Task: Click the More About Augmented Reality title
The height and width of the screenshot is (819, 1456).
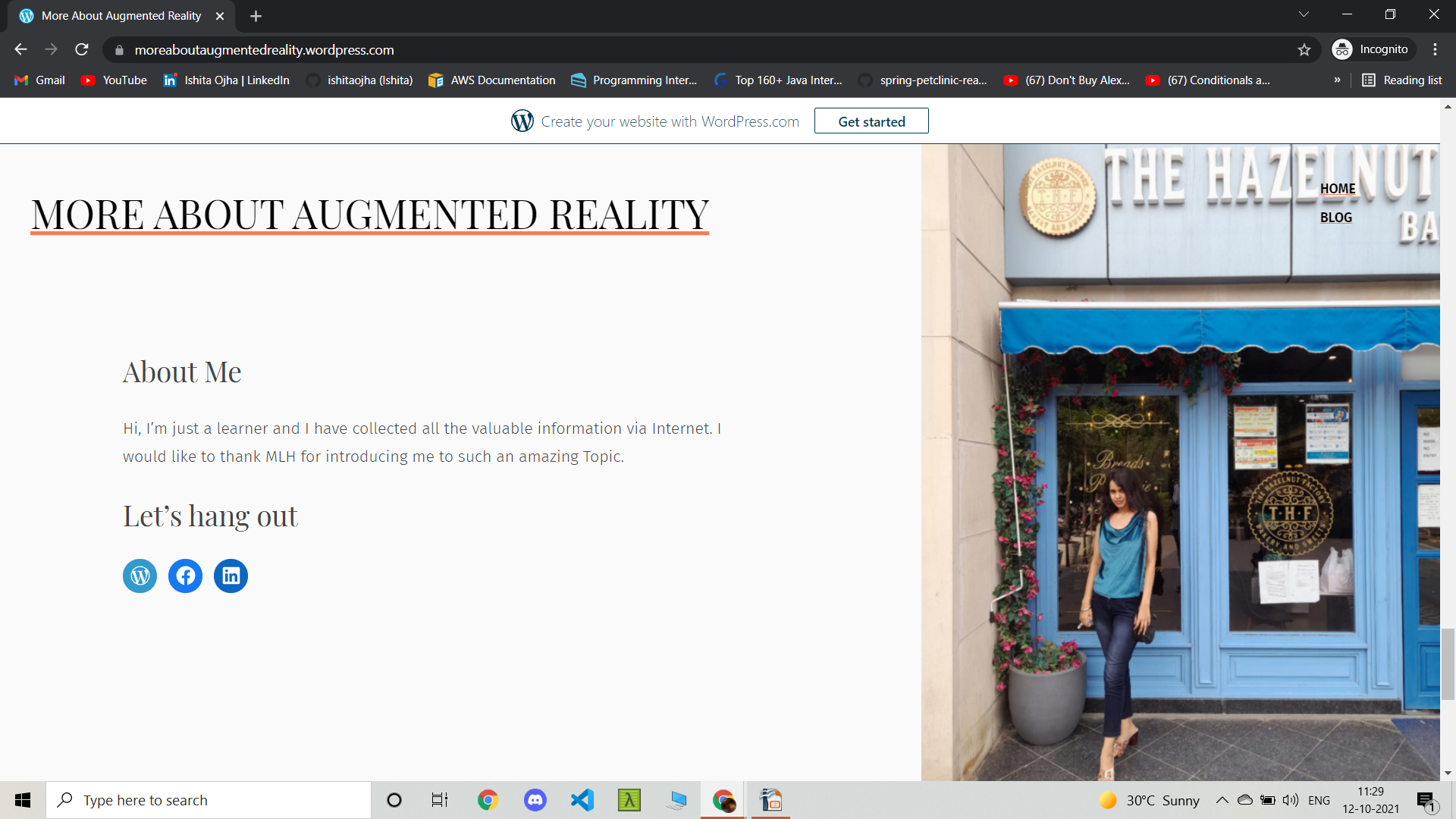Action: pyautogui.click(x=369, y=215)
